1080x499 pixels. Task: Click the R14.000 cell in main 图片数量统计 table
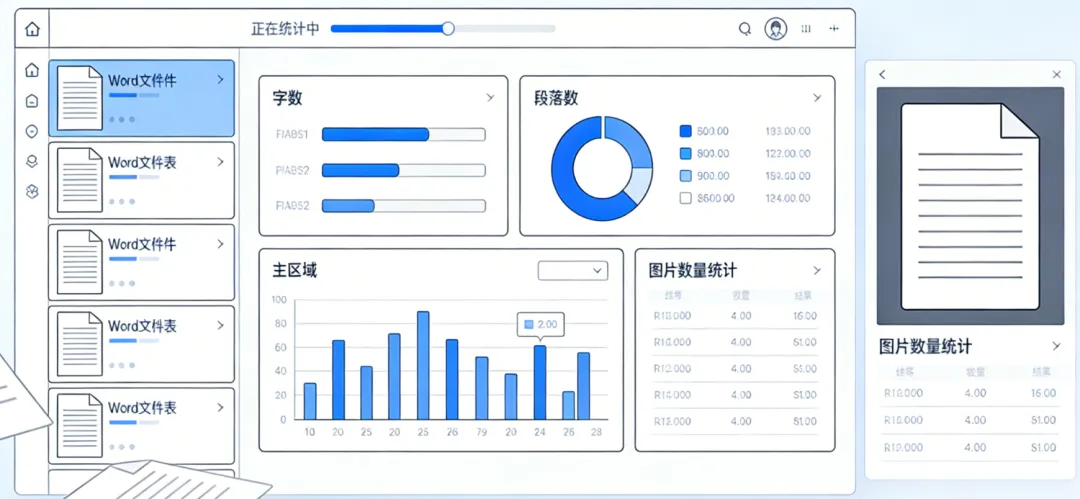(672, 395)
